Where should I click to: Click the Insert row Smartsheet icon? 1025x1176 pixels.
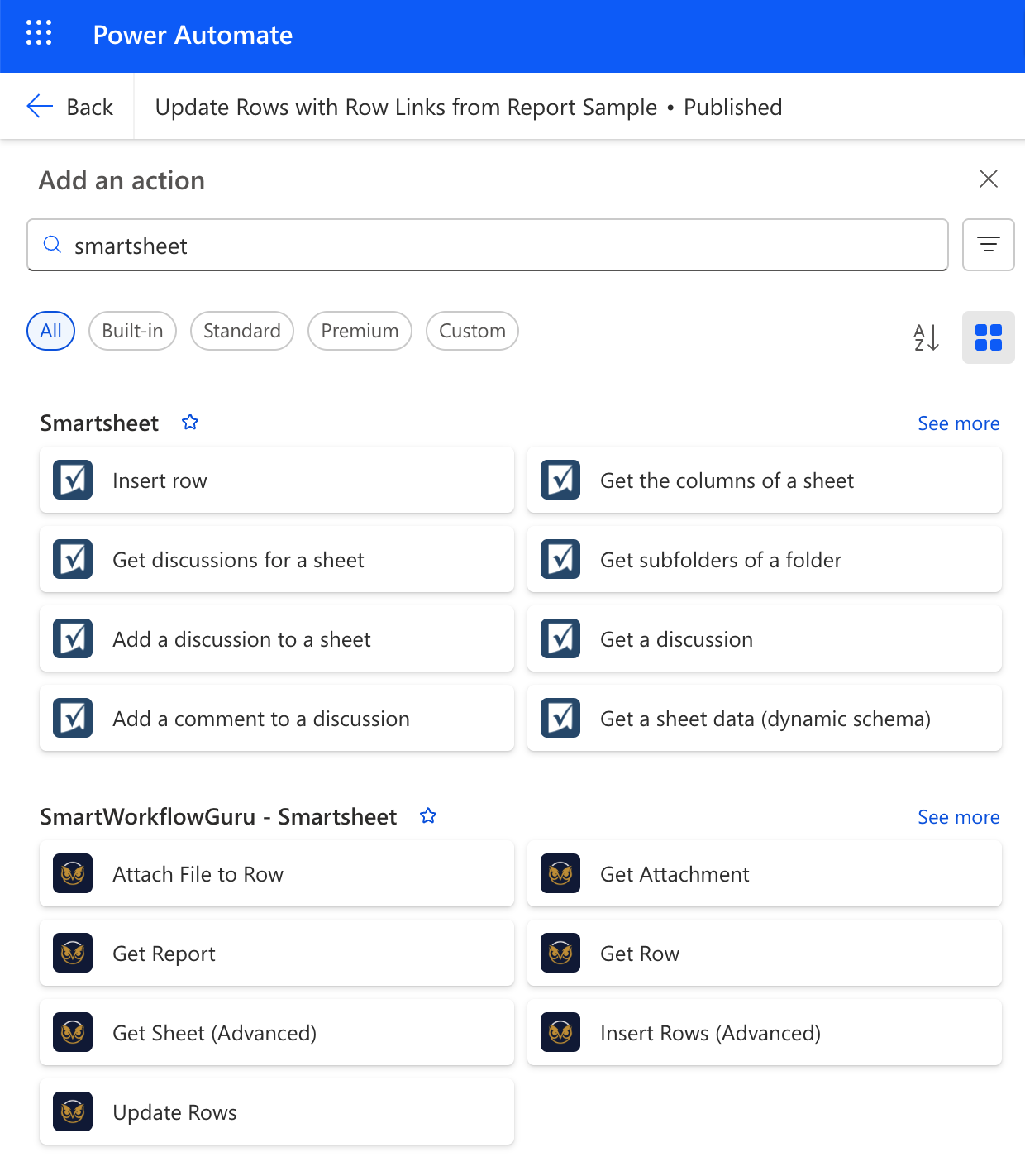click(x=73, y=480)
